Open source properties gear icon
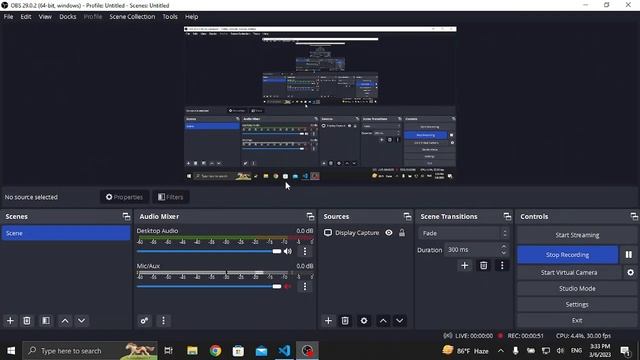The height and width of the screenshot is (360, 640). [x=364, y=321]
